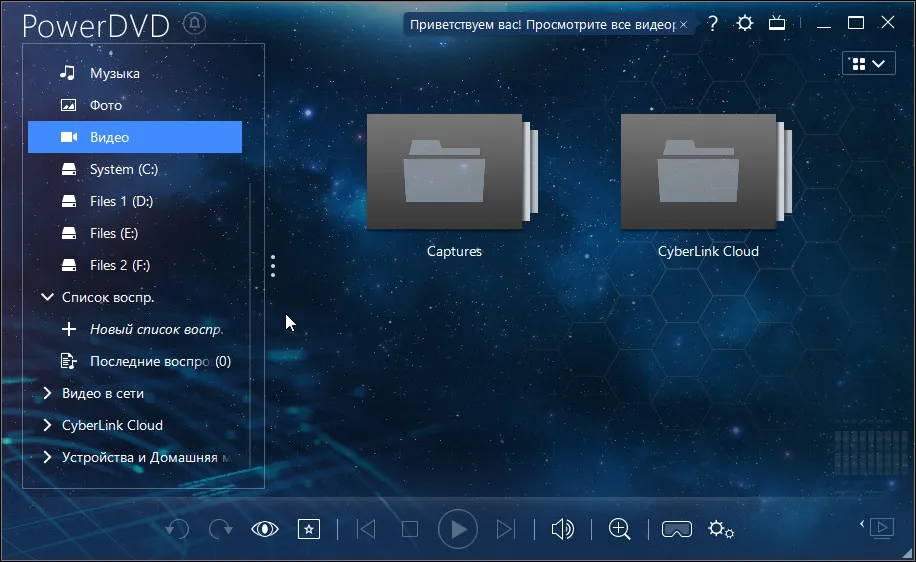Click the drive icon beside System (C:)
Viewport: 916px width, 562px height.
[69, 169]
